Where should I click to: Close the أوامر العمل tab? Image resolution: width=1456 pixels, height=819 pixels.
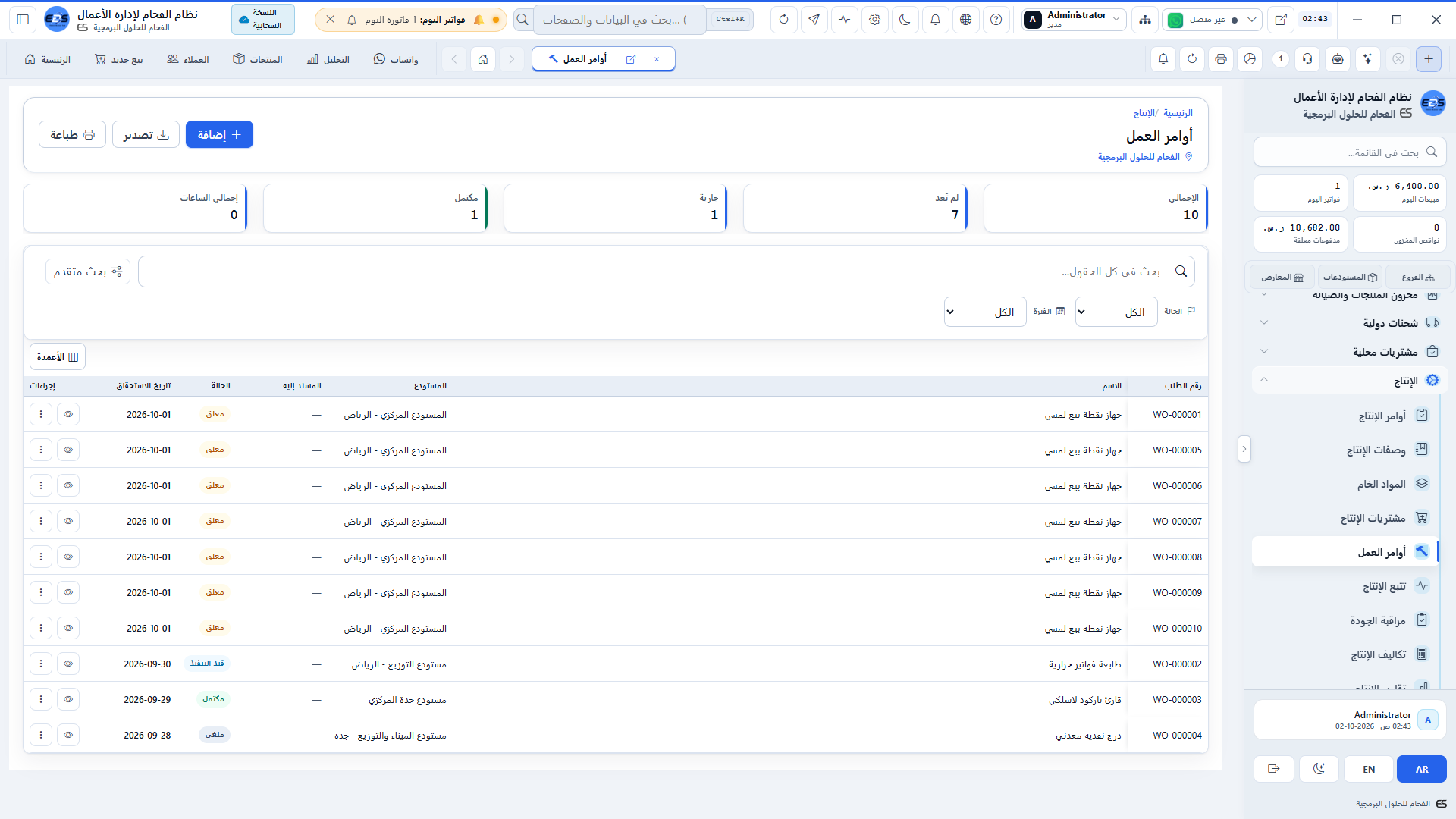[657, 59]
